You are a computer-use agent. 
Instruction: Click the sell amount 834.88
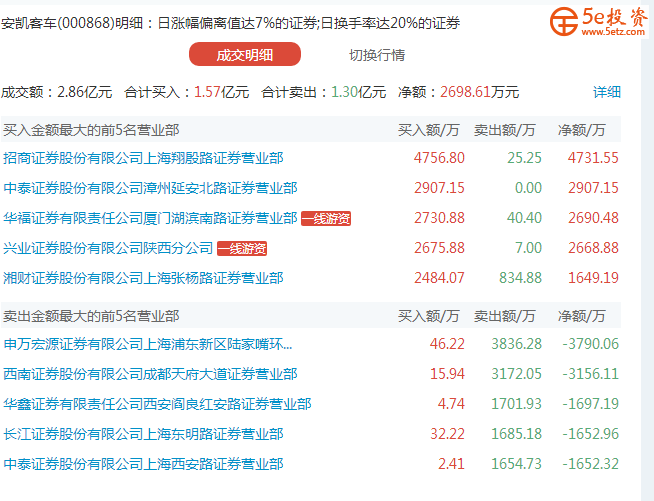[520, 278]
